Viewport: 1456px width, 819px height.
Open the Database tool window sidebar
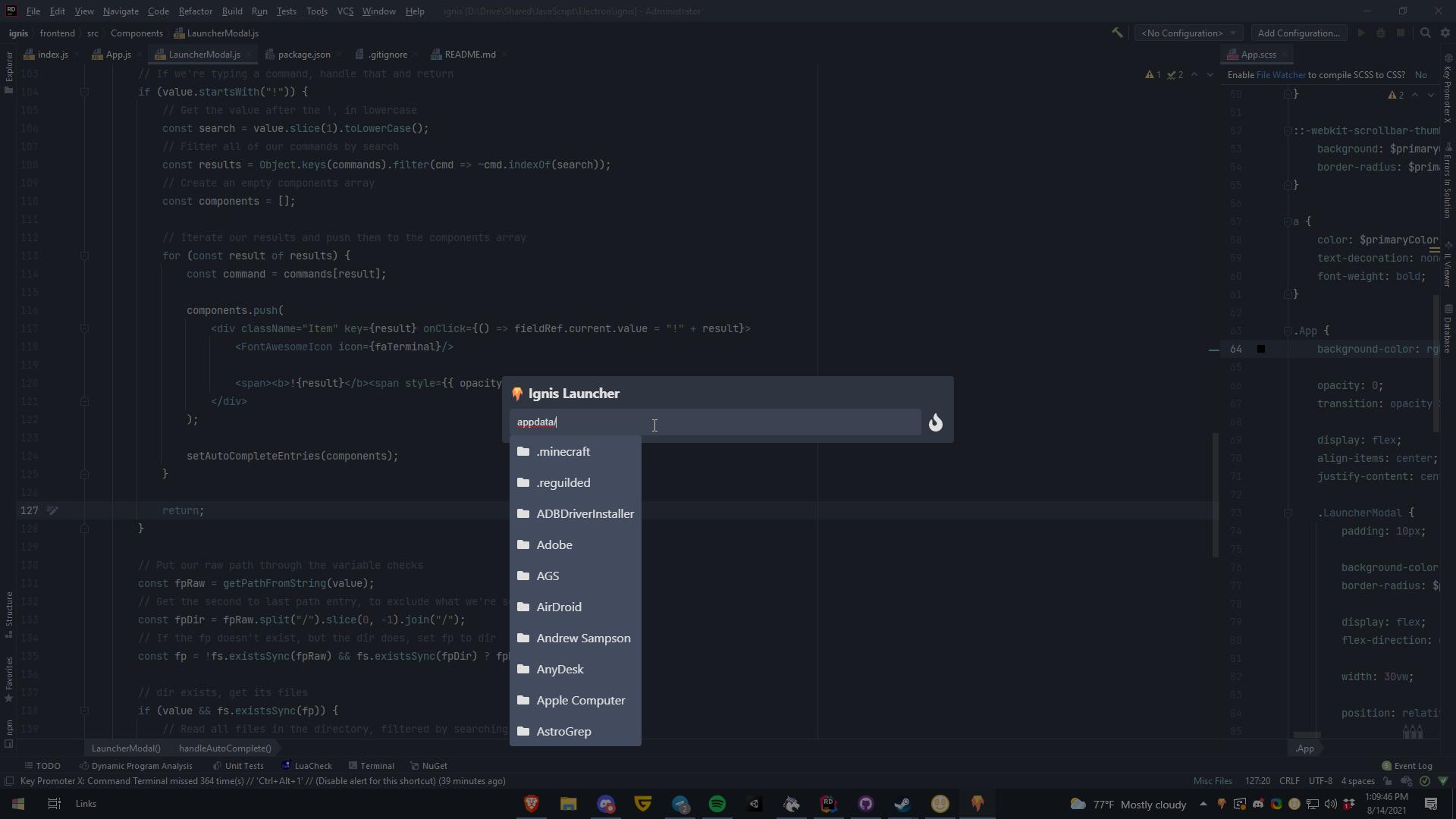[1448, 328]
